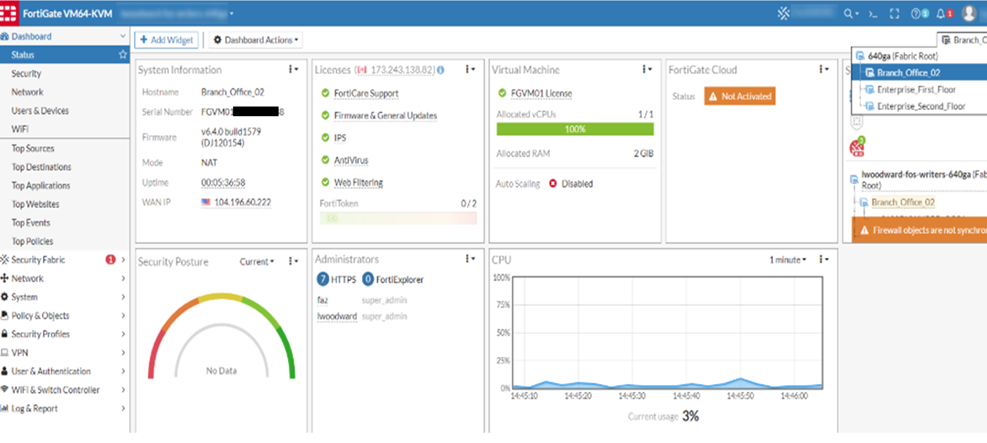
Task: Open Top Applications dashboard
Action: coord(40,186)
